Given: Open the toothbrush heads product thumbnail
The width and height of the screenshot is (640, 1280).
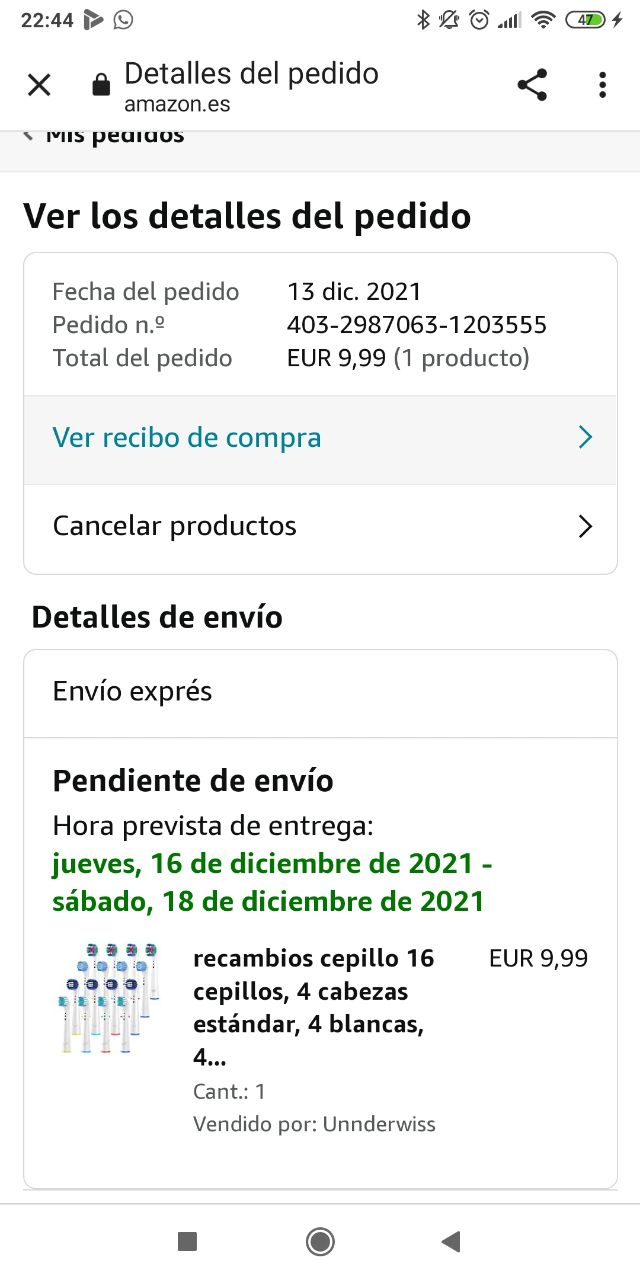Looking at the screenshot, I should pos(110,998).
